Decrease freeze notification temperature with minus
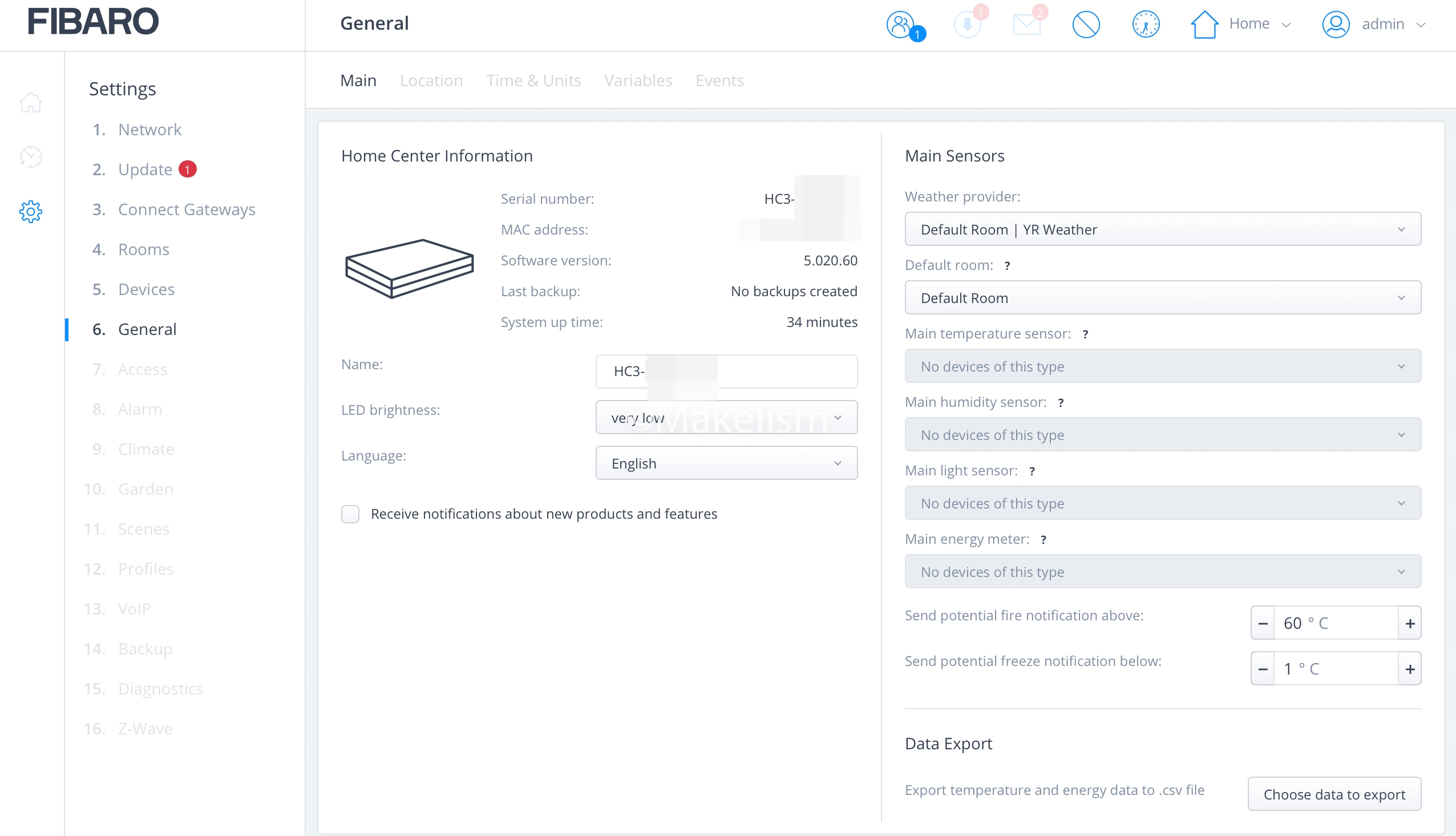The width and height of the screenshot is (1456, 836). pos(1263,669)
